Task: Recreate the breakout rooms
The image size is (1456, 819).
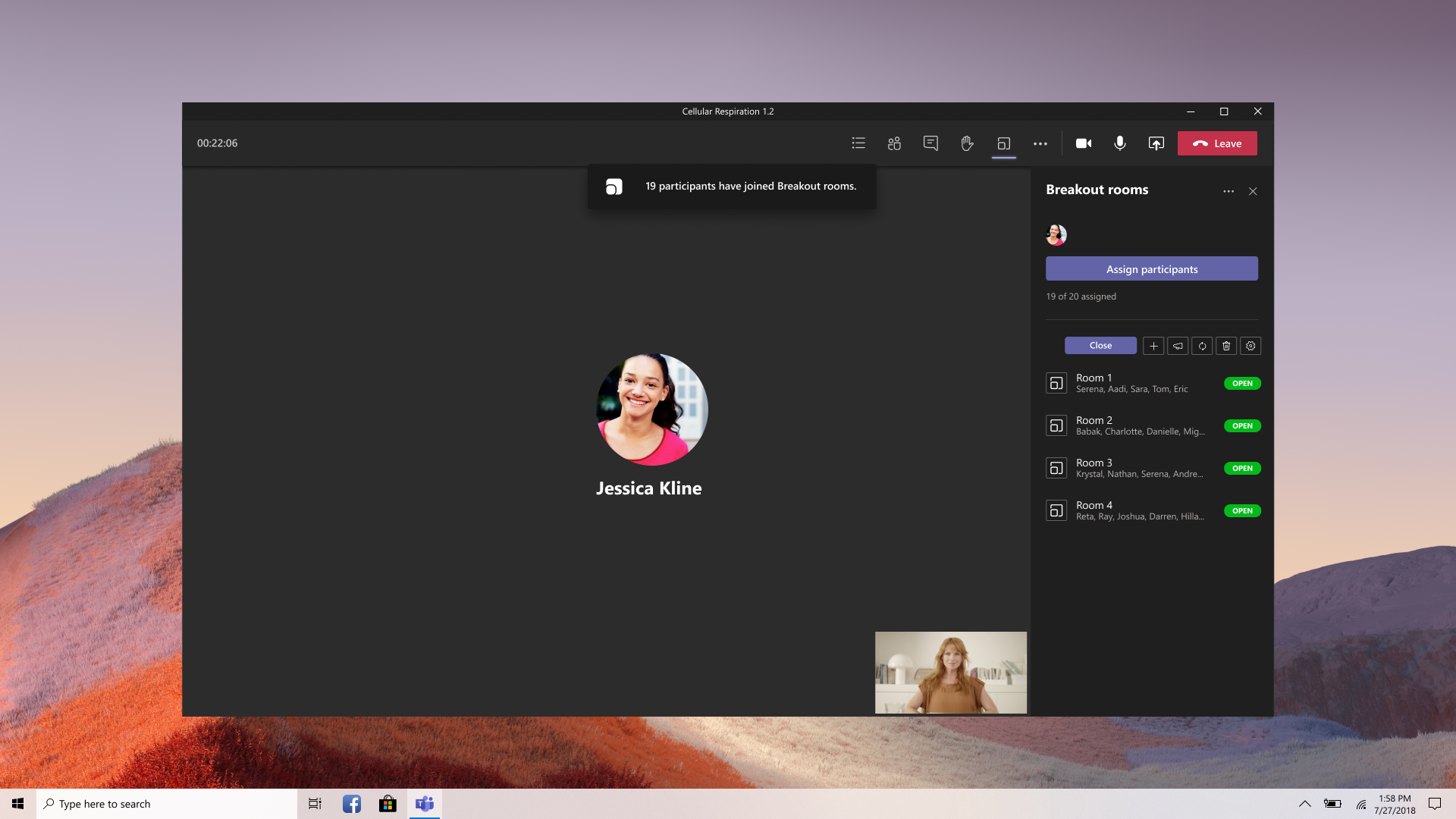Action: point(1202,346)
